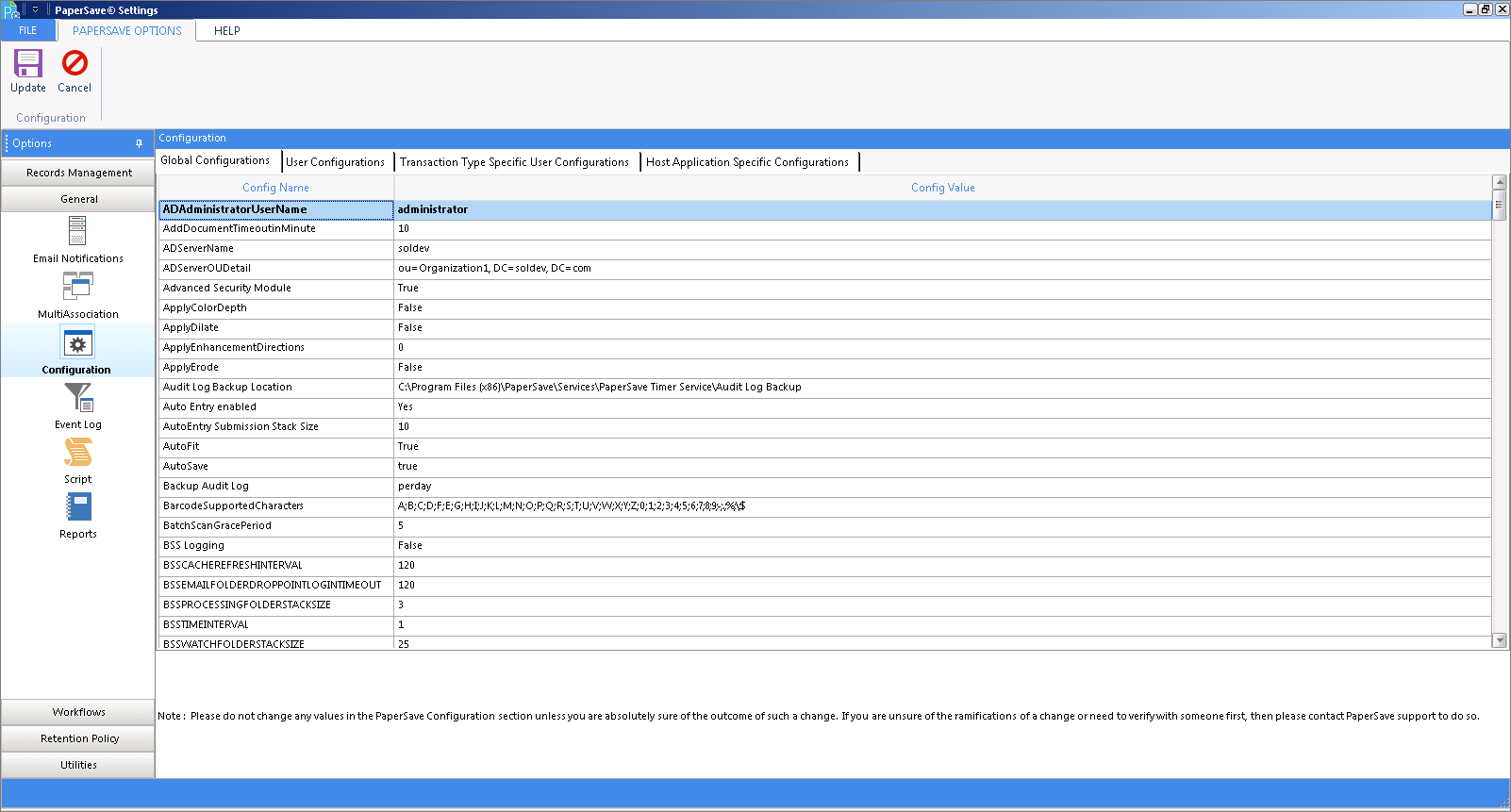
Task: Open the Script icon
Action: (x=78, y=454)
